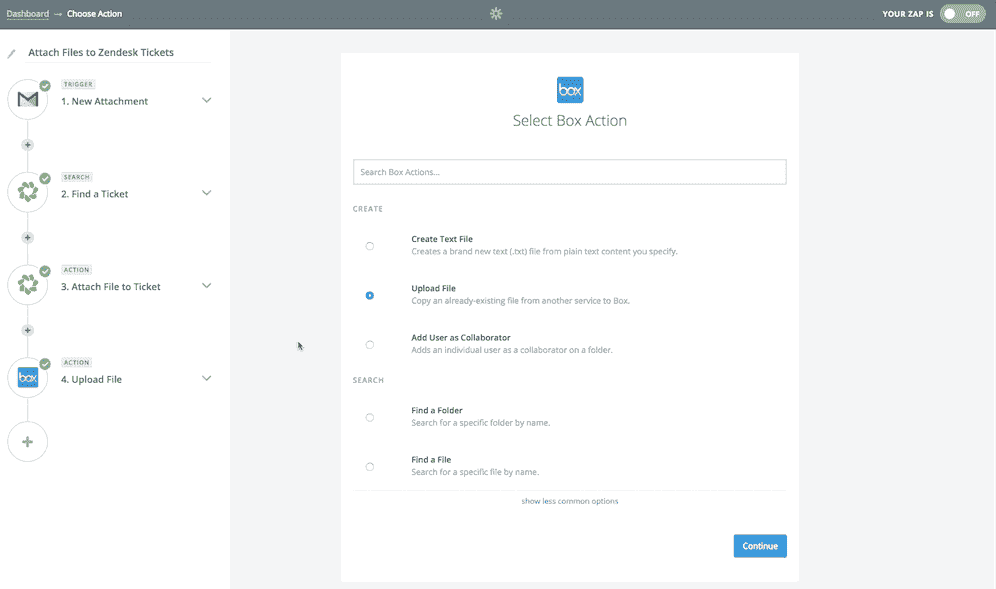Click the Continue button
This screenshot has width=996, height=589.
click(760, 546)
